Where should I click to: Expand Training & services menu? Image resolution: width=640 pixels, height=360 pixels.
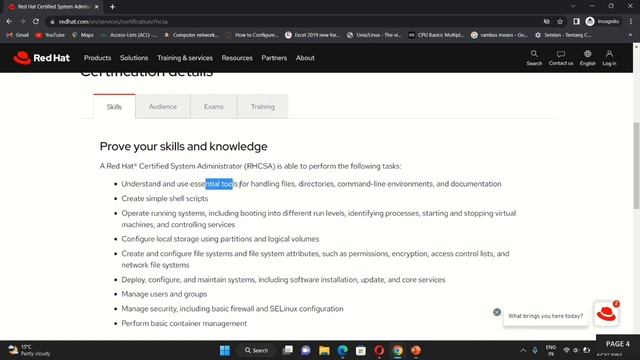[185, 58]
